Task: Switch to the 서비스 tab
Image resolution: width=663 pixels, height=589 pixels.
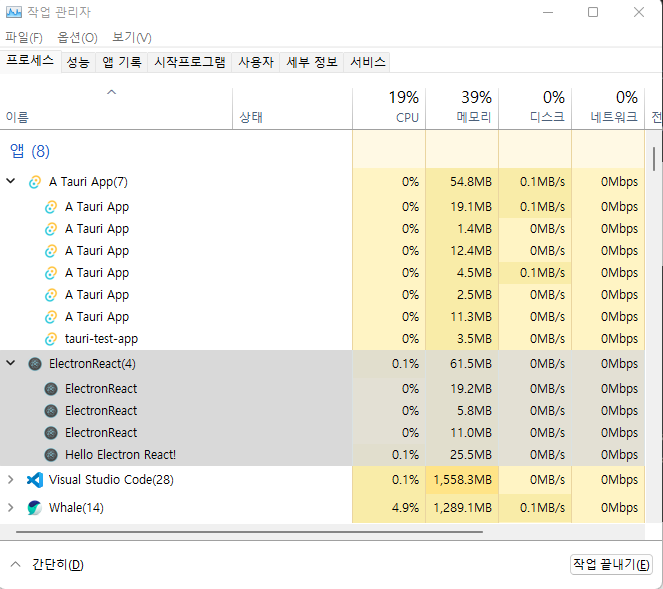Action: (x=367, y=62)
